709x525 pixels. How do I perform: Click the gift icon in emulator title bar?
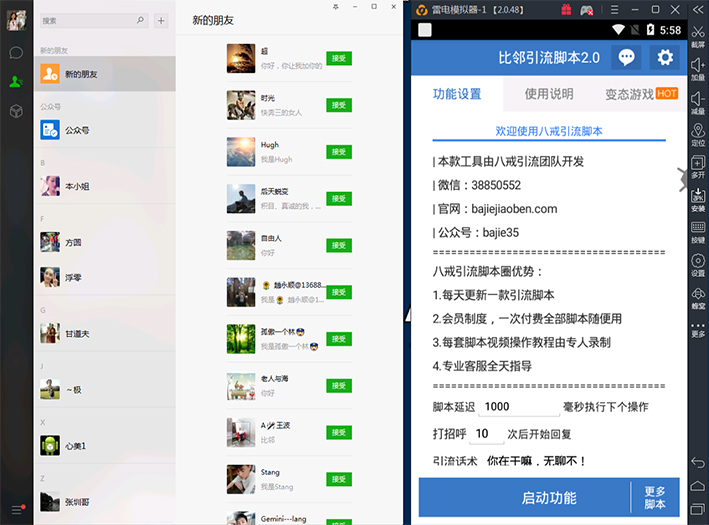pyautogui.click(x=566, y=9)
